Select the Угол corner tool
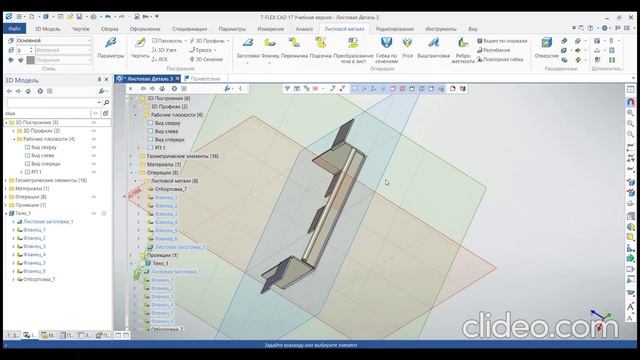 407,48
